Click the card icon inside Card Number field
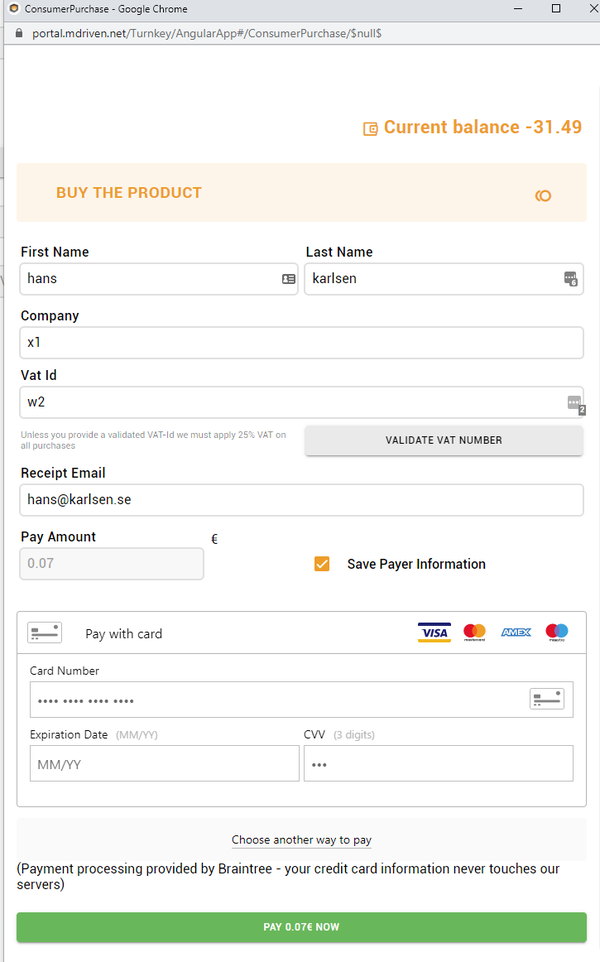The height and width of the screenshot is (962, 600). point(547,699)
